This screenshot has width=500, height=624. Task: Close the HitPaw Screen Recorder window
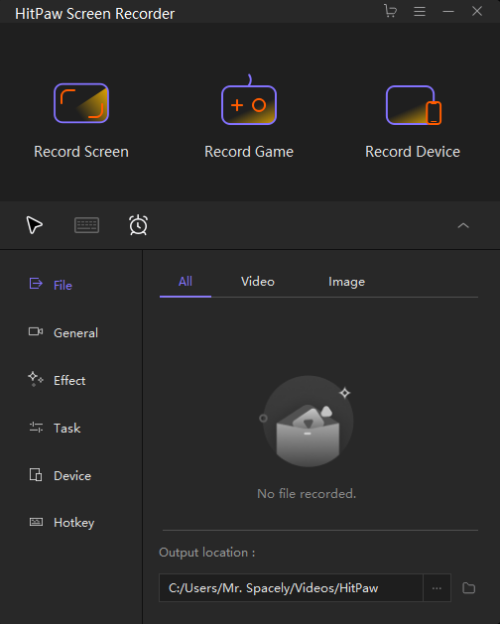477,11
